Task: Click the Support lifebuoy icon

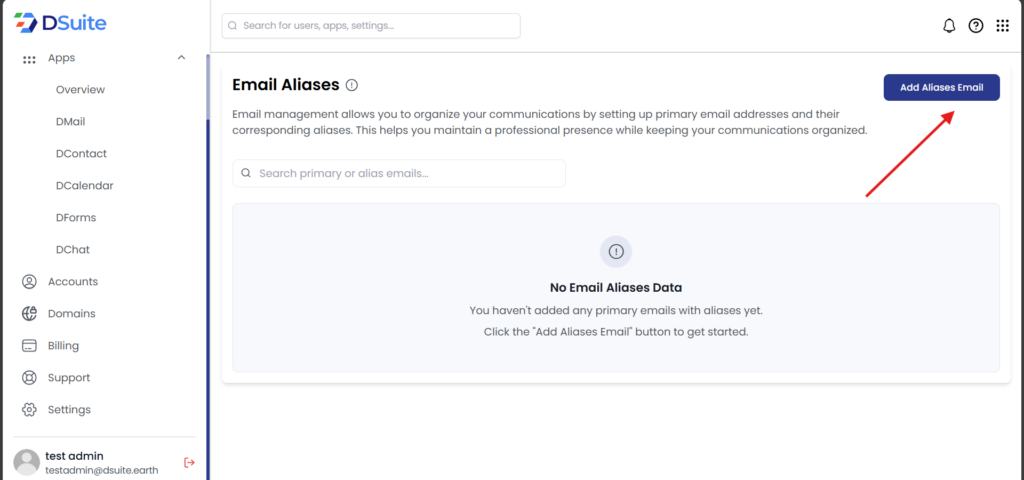Action: (29, 378)
